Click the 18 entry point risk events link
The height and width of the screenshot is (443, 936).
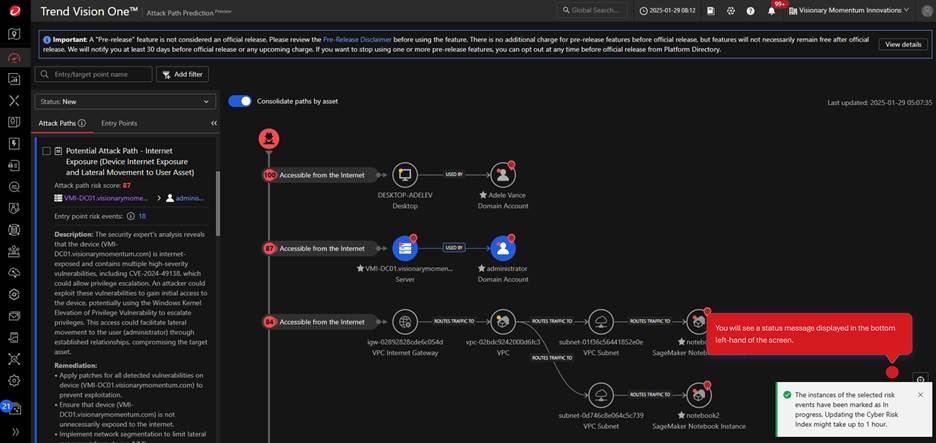pyautogui.click(x=142, y=216)
